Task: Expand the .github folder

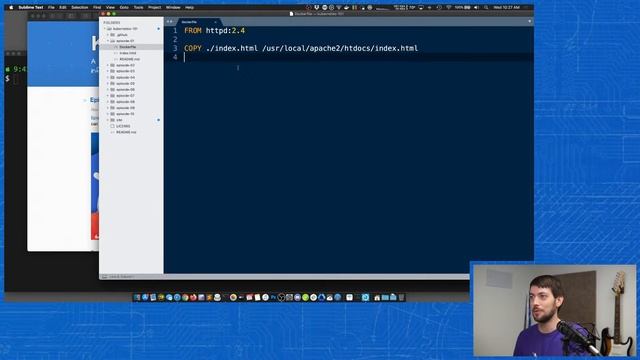Action: (108, 35)
